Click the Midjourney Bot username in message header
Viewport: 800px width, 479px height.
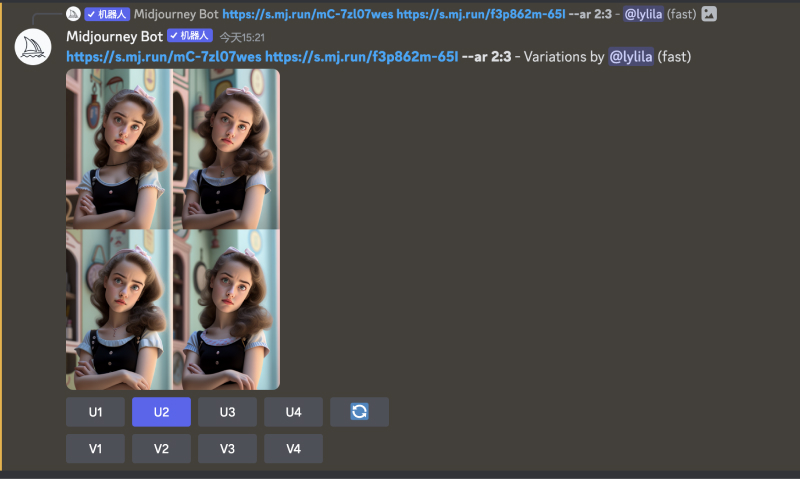coord(114,36)
